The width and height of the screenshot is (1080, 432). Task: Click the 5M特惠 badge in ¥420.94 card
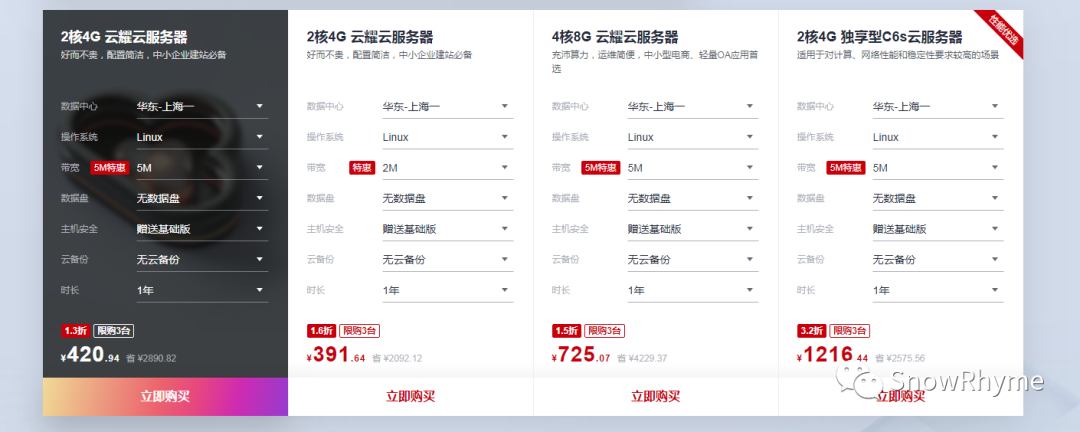pos(110,167)
